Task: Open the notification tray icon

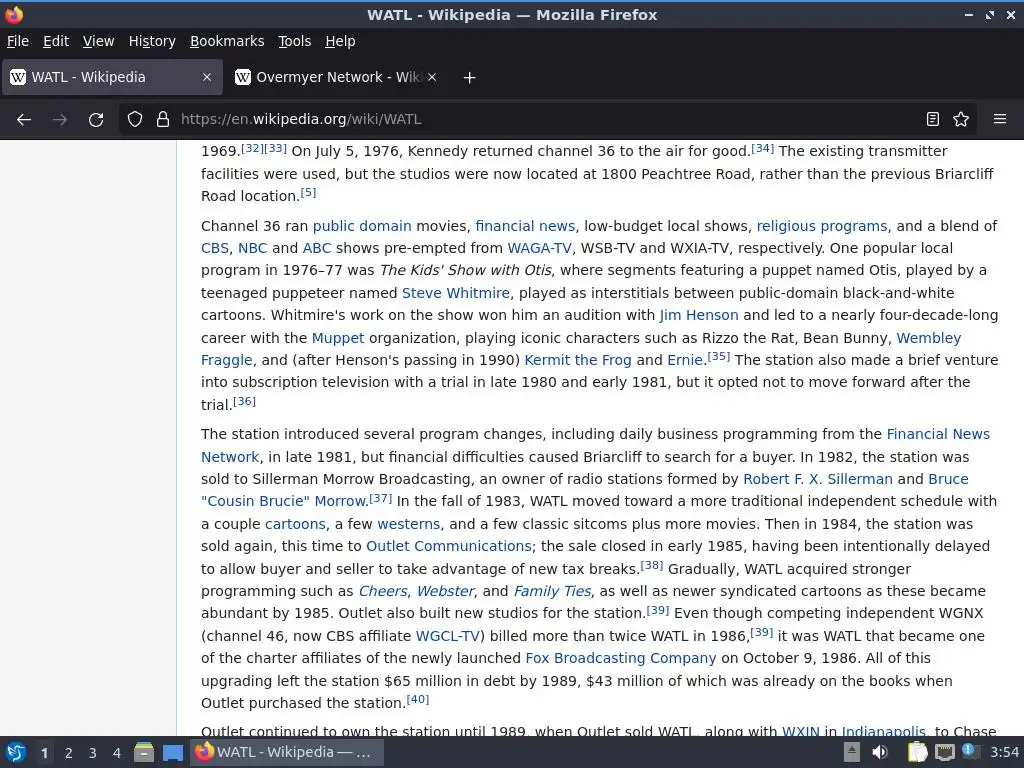Action: click(970, 751)
